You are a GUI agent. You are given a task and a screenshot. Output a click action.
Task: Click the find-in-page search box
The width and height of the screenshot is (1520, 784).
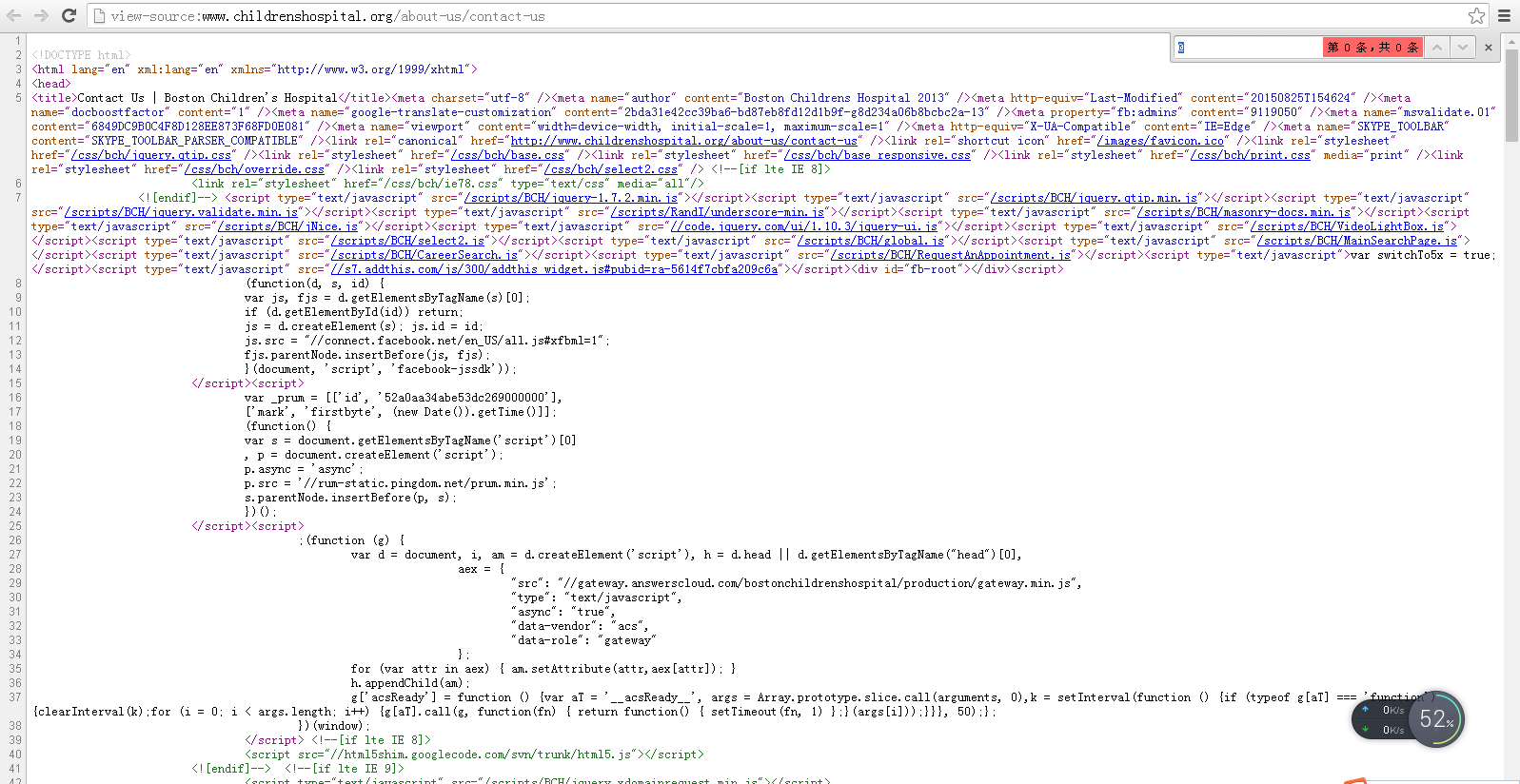pyautogui.click(x=1248, y=47)
